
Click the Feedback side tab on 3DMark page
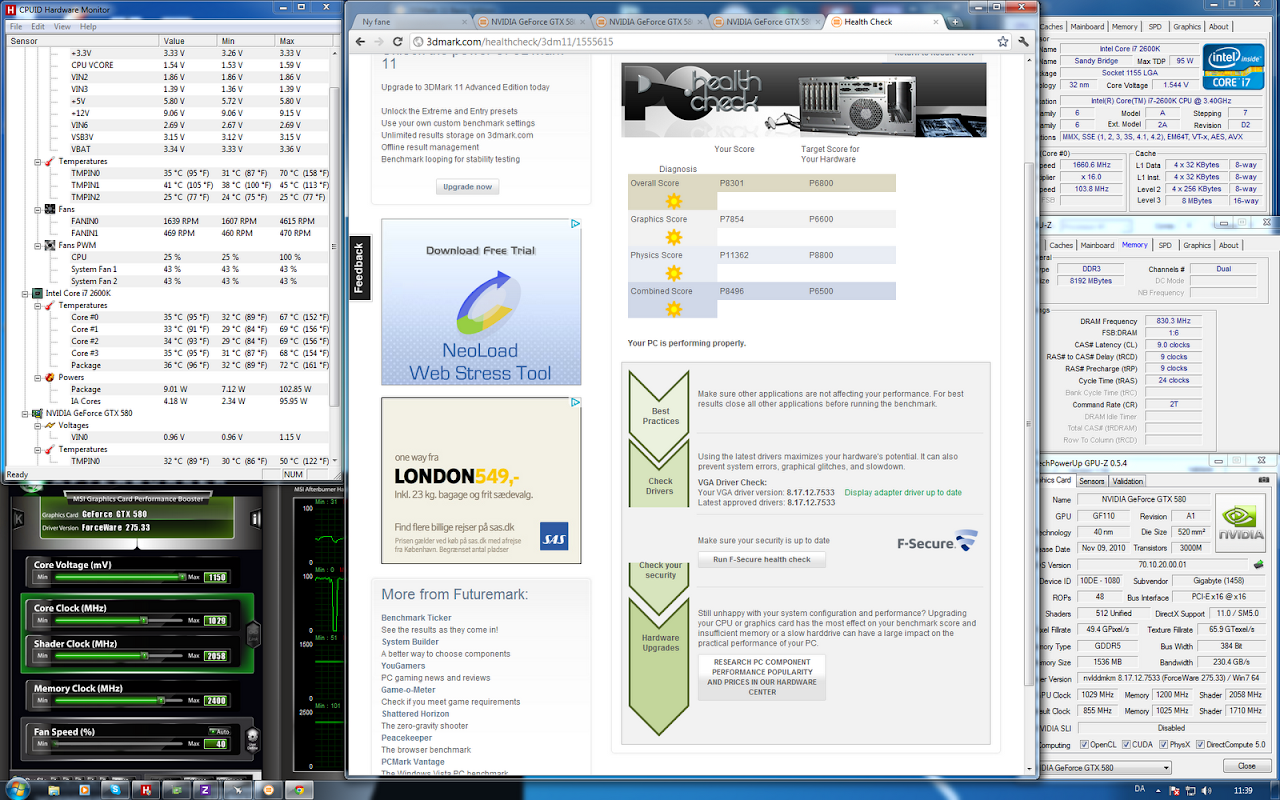(x=359, y=267)
